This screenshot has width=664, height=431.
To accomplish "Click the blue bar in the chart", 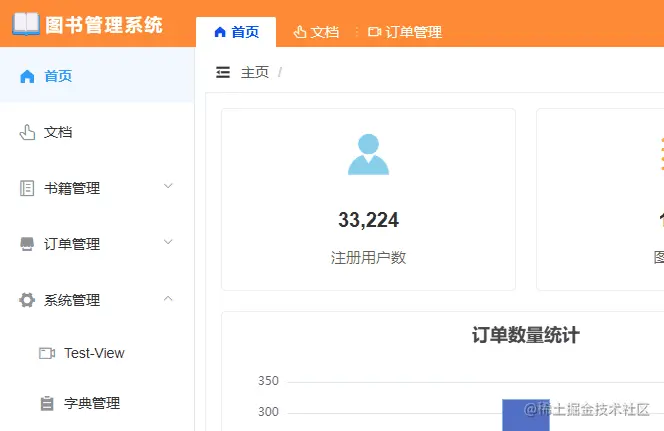I will [x=526, y=415].
